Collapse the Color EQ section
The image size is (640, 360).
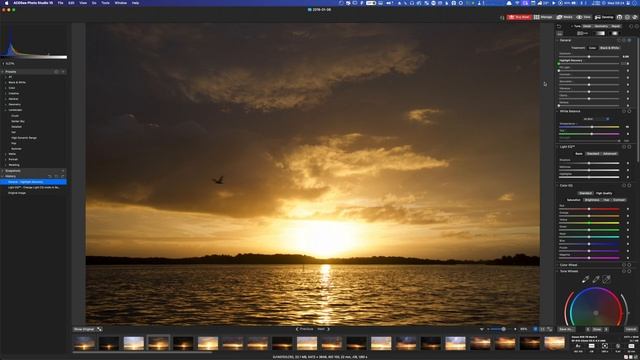(x=557, y=185)
